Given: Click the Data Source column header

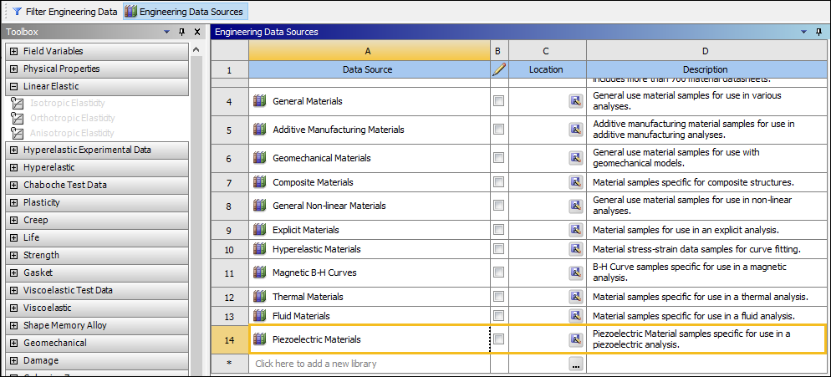Looking at the screenshot, I should 369,69.
